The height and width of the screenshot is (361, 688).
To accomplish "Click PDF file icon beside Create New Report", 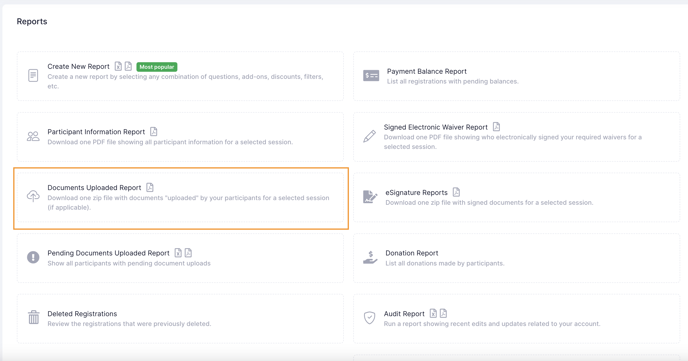I will click(128, 66).
